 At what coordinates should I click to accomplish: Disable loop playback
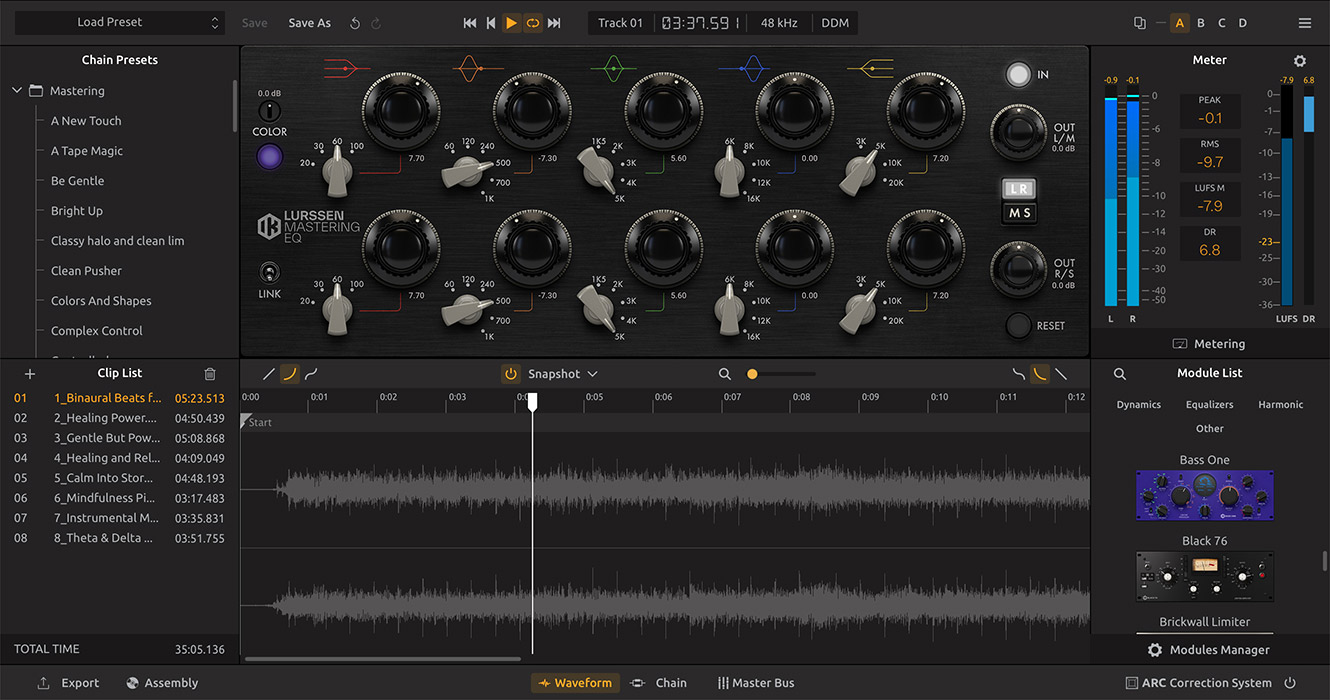533,22
